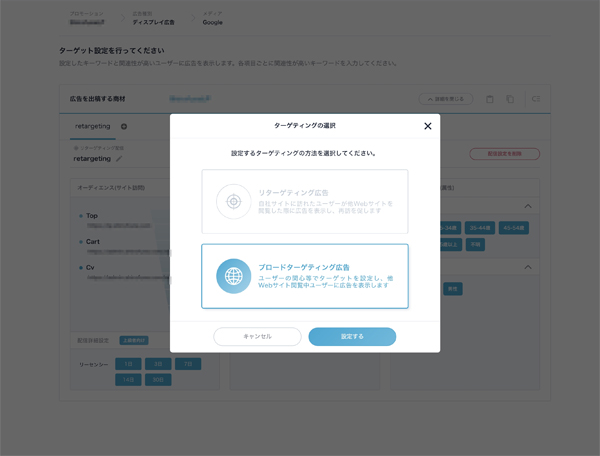This screenshot has height=456, width=600.
Task: Click the オーディエンス(サイト訪問) panel header
Action: 111,188
